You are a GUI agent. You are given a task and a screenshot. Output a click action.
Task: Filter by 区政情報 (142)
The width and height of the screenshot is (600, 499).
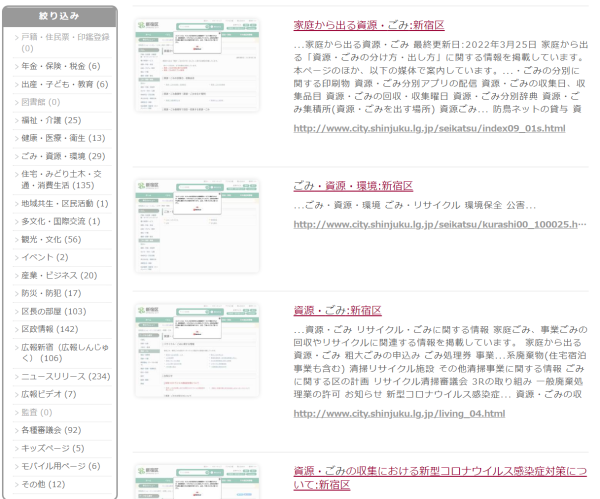tap(50, 329)
